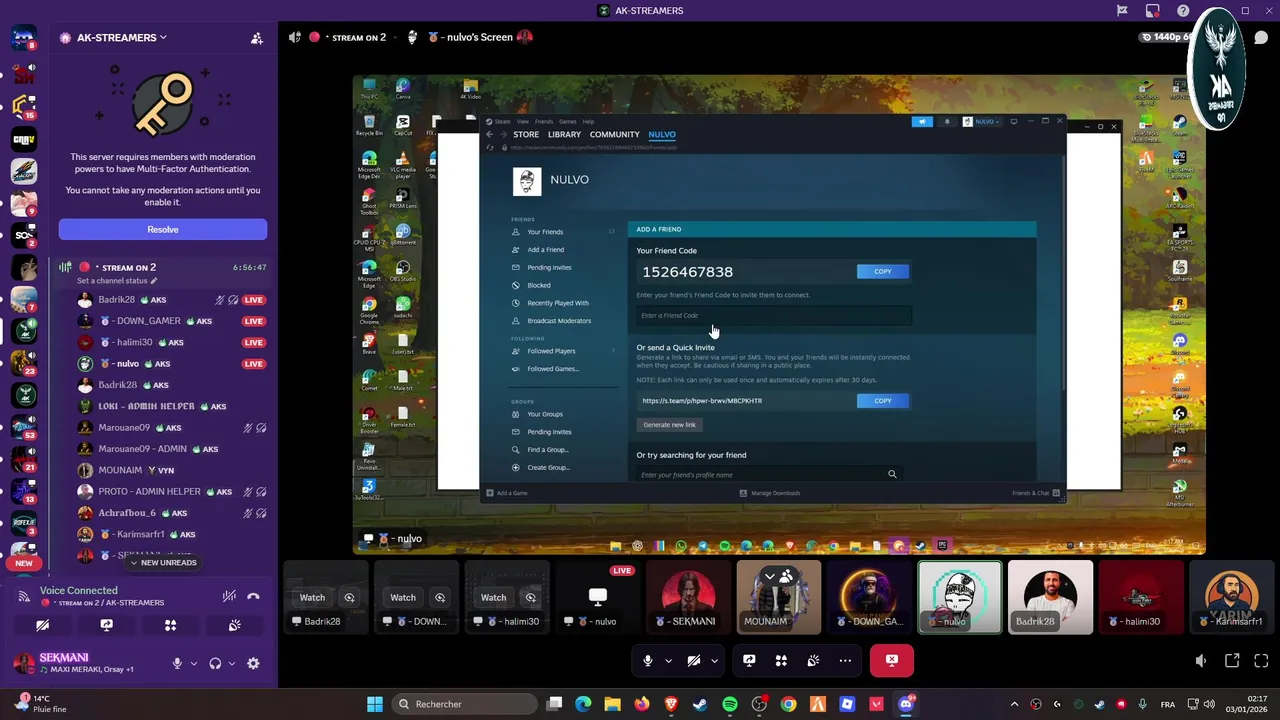Pop out halimi30 stream preview
Image resolution: width=1280 pixels, height=720 pixels.
[530, 598]
